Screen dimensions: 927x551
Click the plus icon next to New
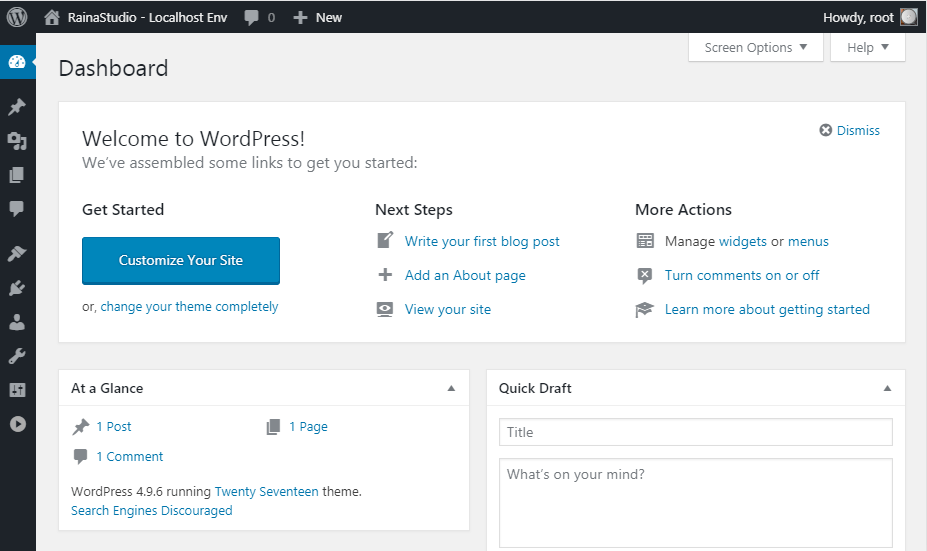300,18
